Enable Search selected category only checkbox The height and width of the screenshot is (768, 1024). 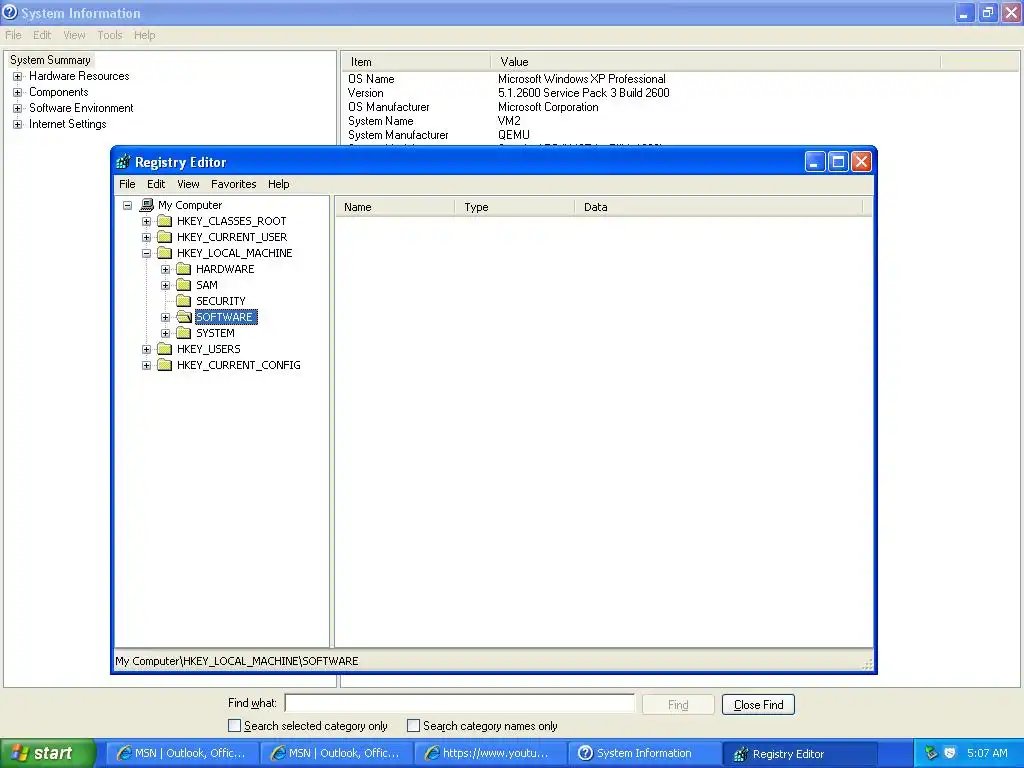pyautogui.click(x=234, y=726)
